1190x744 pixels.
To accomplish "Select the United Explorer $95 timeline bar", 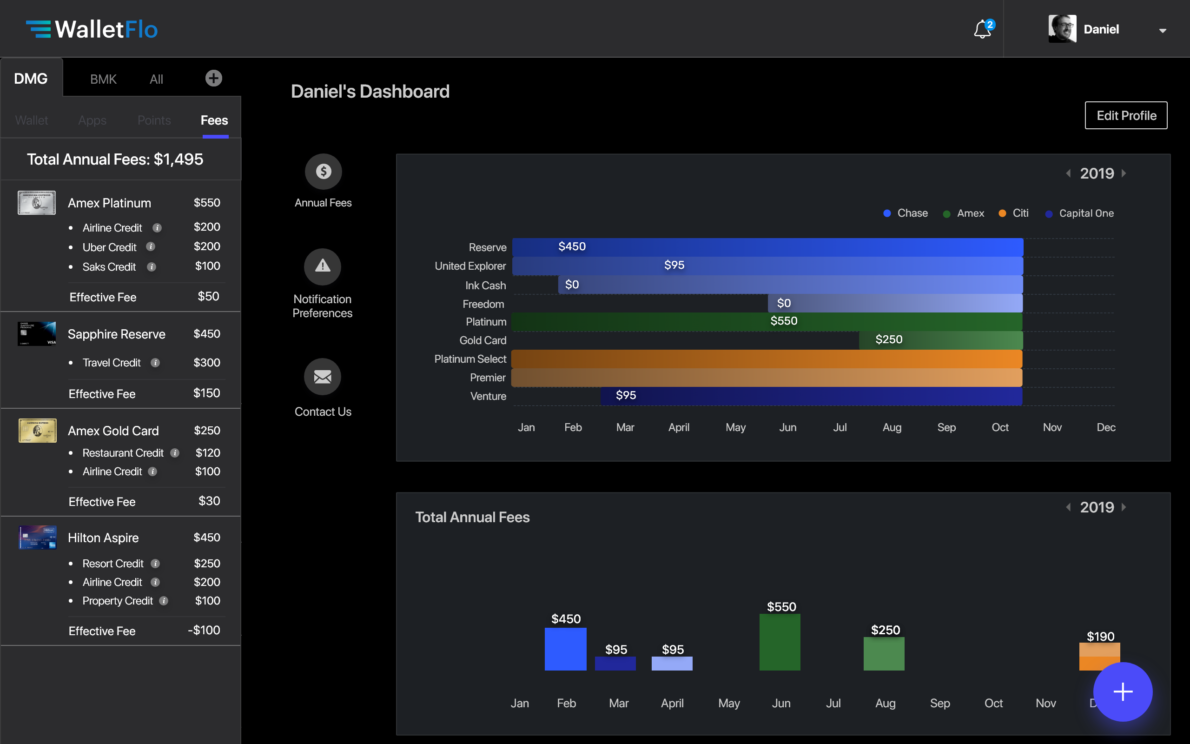I will [x=767, y=266].
